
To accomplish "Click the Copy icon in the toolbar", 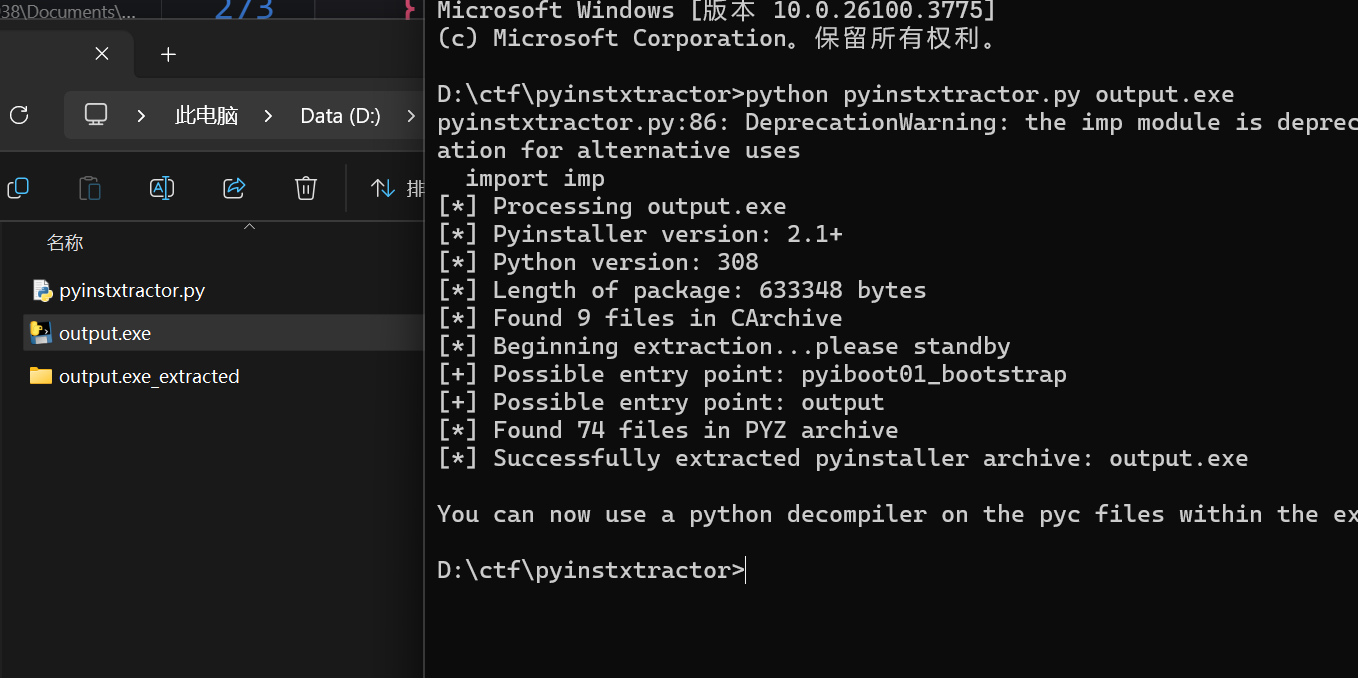I will click(x=18, y=187).
